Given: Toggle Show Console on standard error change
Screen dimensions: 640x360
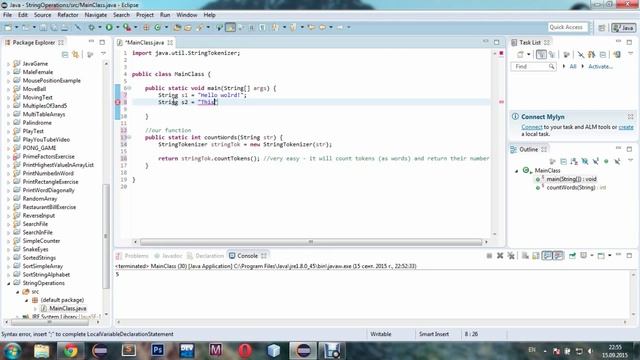Looking at the screenshot, I should click(x=558, y=256).
